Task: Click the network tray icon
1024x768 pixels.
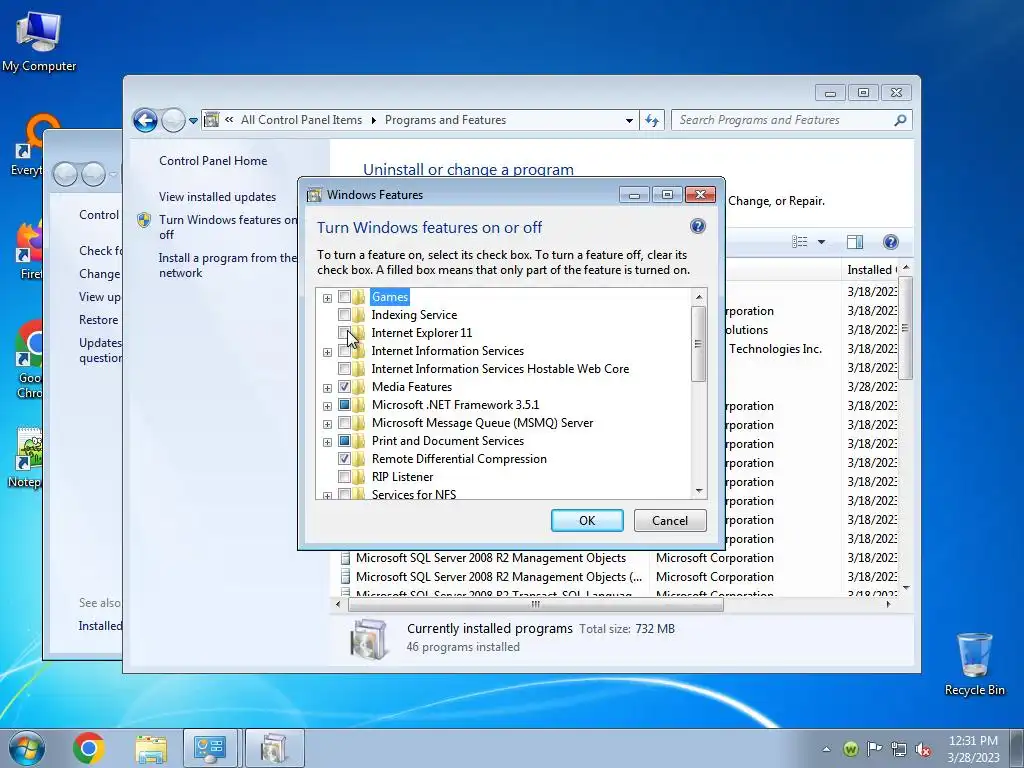Action: tap(899, 749)
